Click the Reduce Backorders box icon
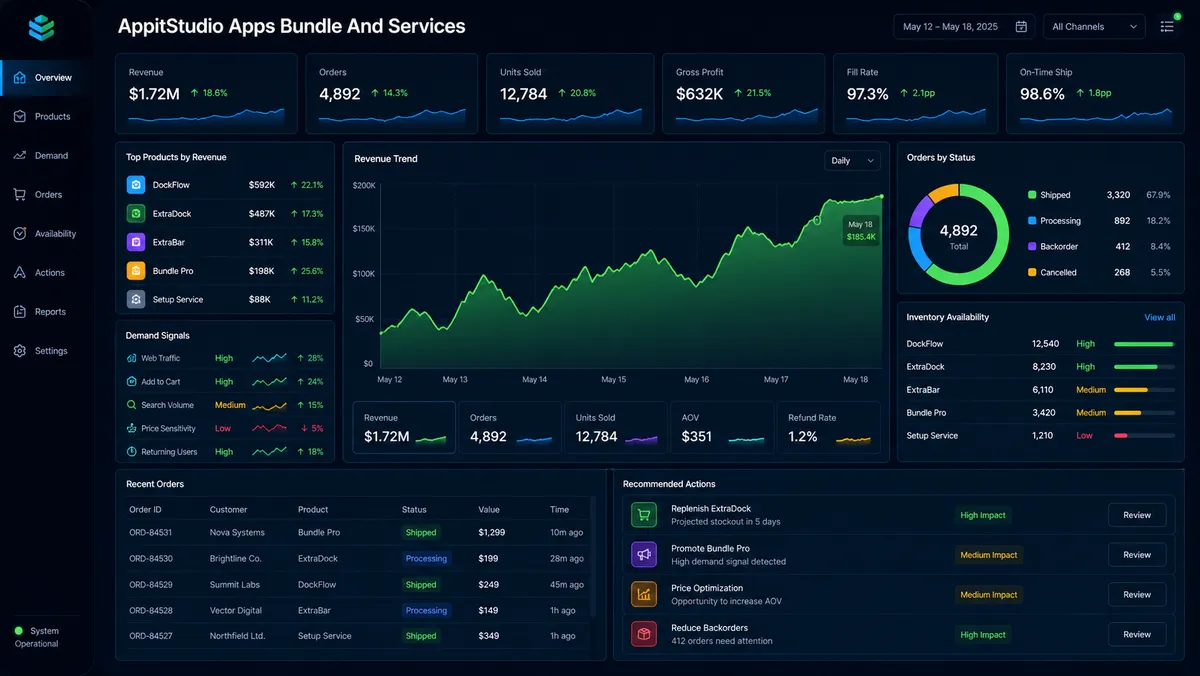This screenshot has height=676, width=1200. [x=643, y=634]
